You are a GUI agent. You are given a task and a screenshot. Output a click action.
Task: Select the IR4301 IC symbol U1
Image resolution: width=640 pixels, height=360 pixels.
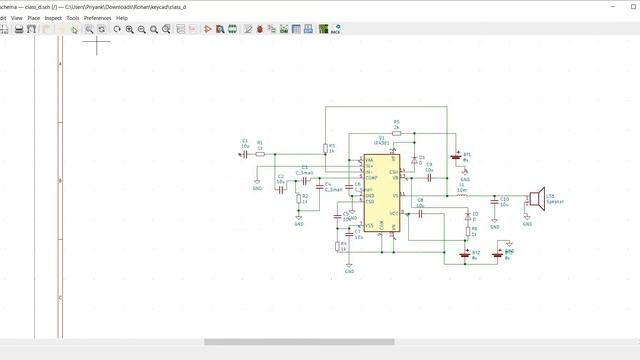(x=382, y=193)
